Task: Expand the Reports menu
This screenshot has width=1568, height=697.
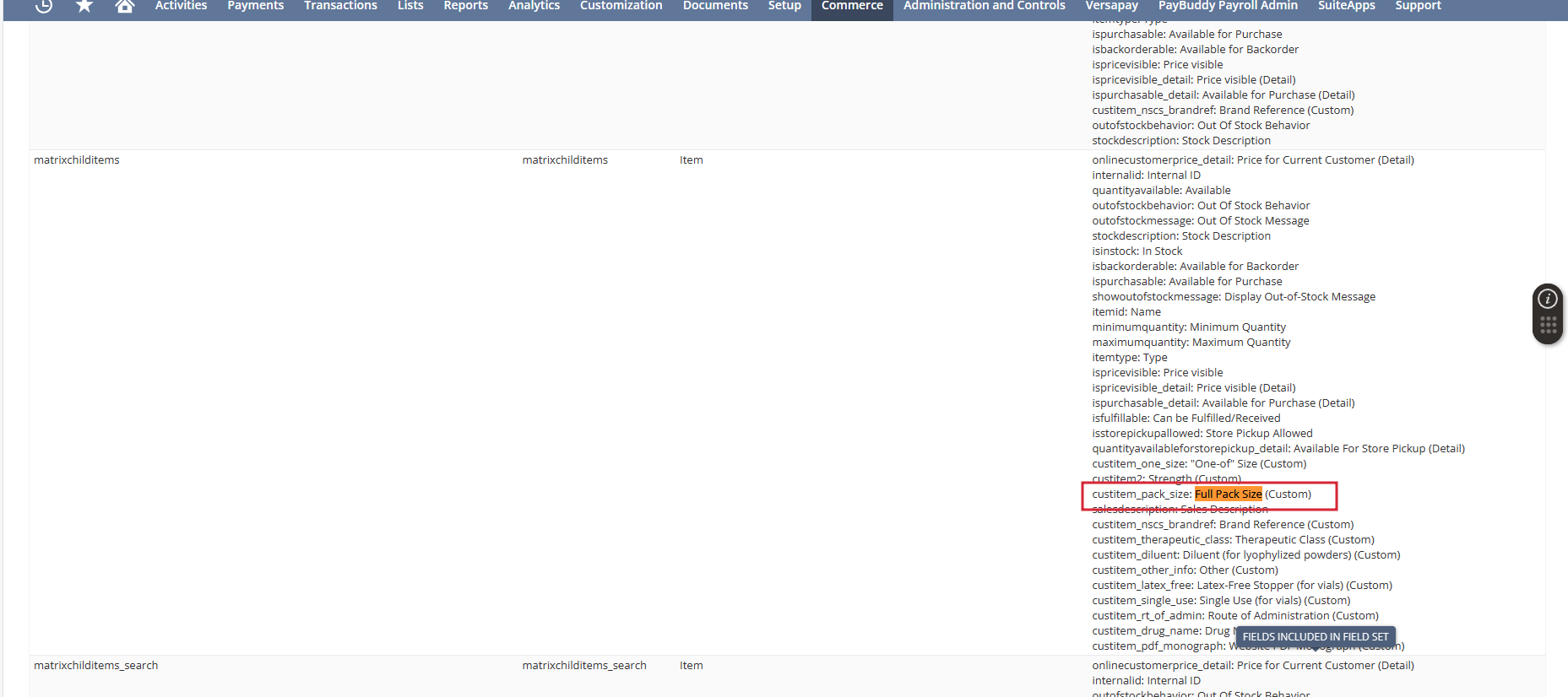Action: pos(465,6)
